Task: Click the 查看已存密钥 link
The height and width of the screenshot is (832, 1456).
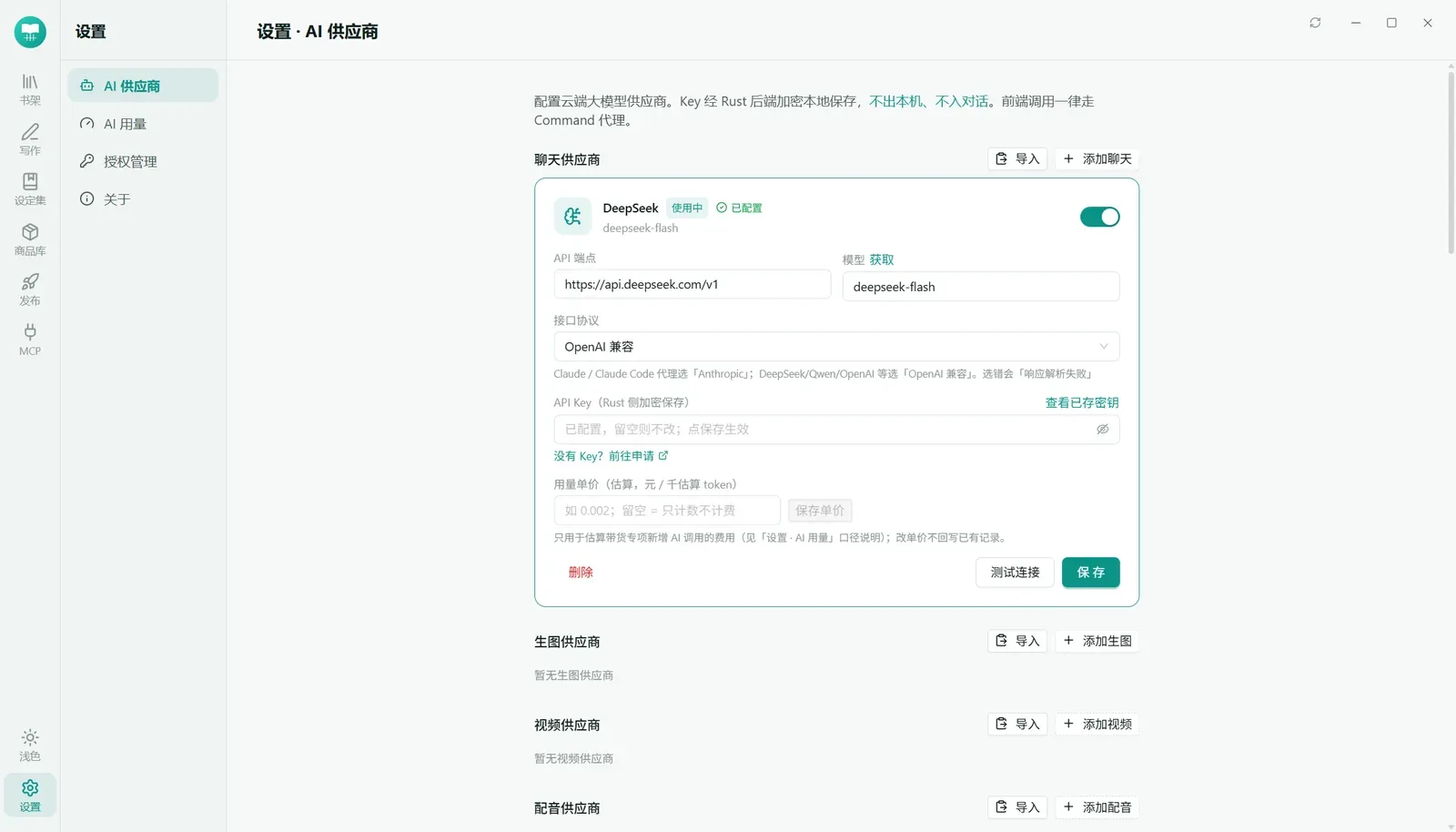Action: tap(1082, 402)
